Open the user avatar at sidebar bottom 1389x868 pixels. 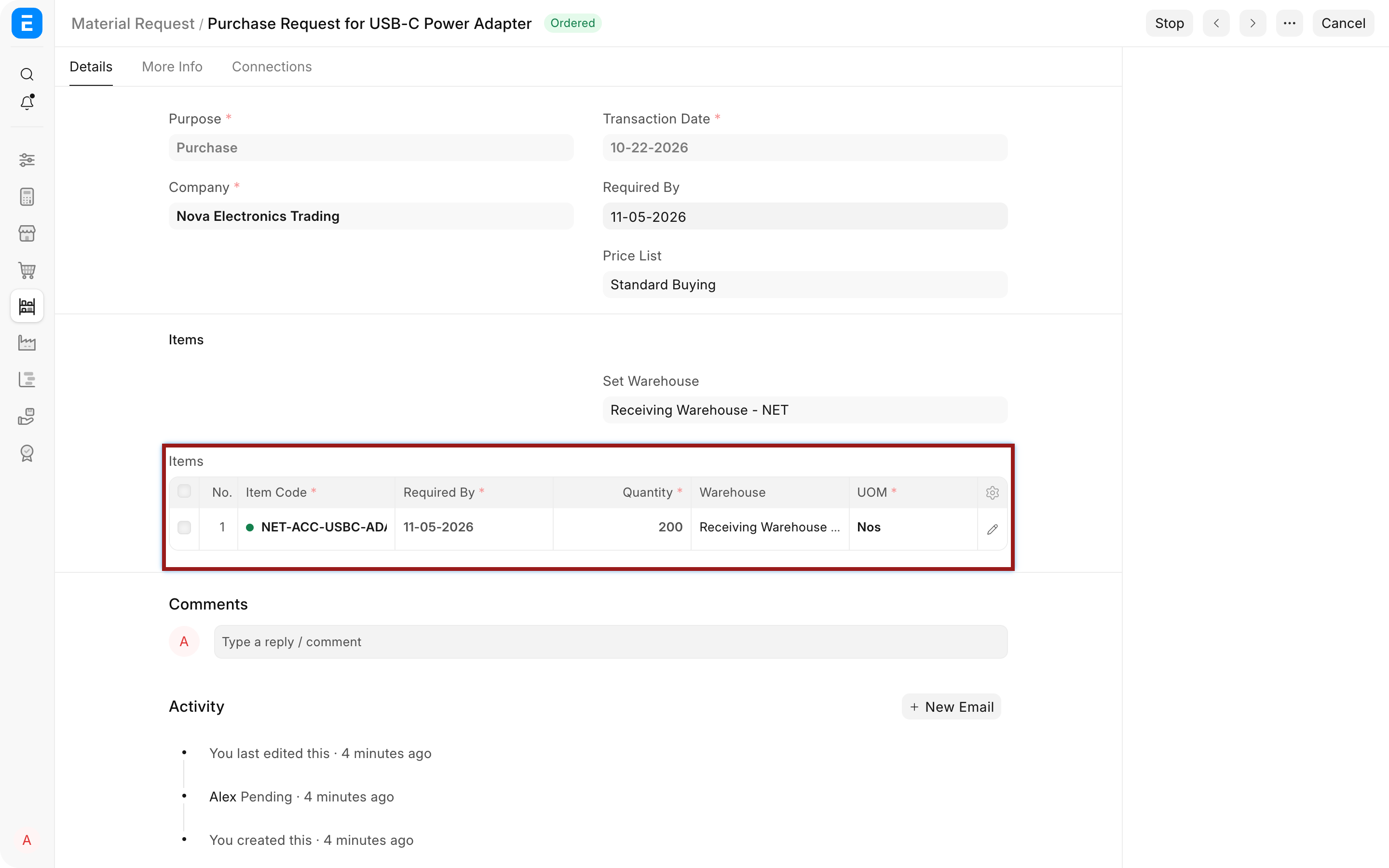pos(27,841)
